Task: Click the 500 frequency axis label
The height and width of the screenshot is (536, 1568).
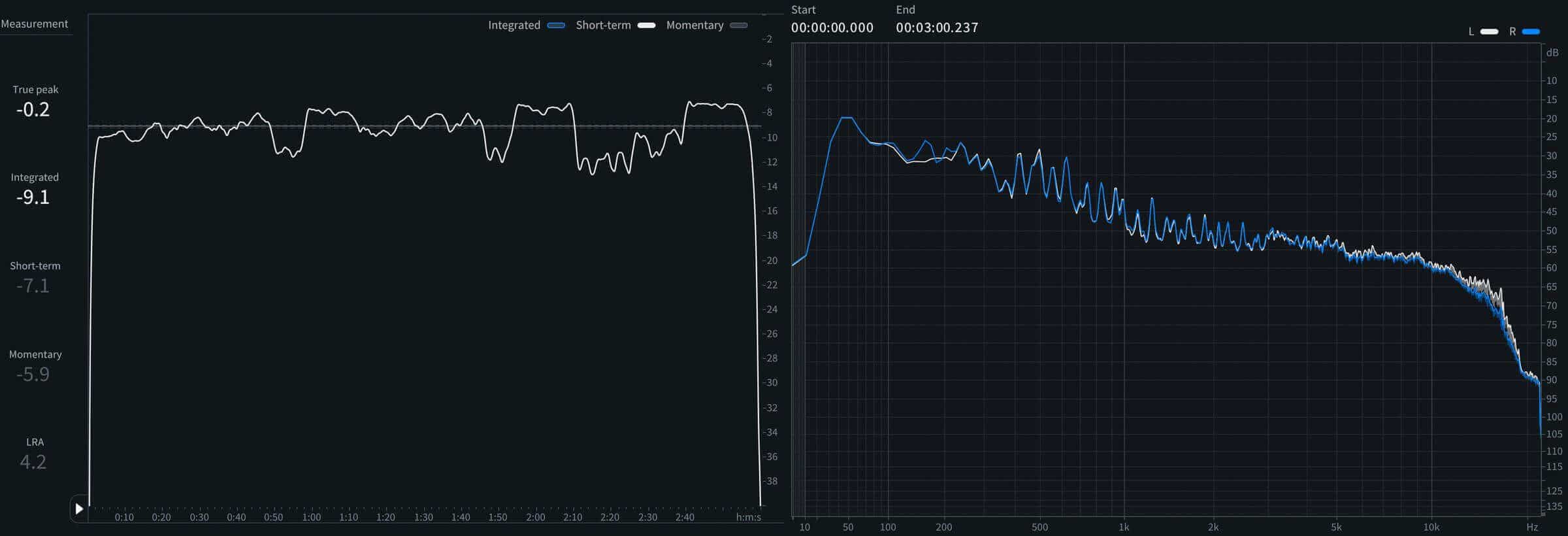Action: tap(1039, 527)
